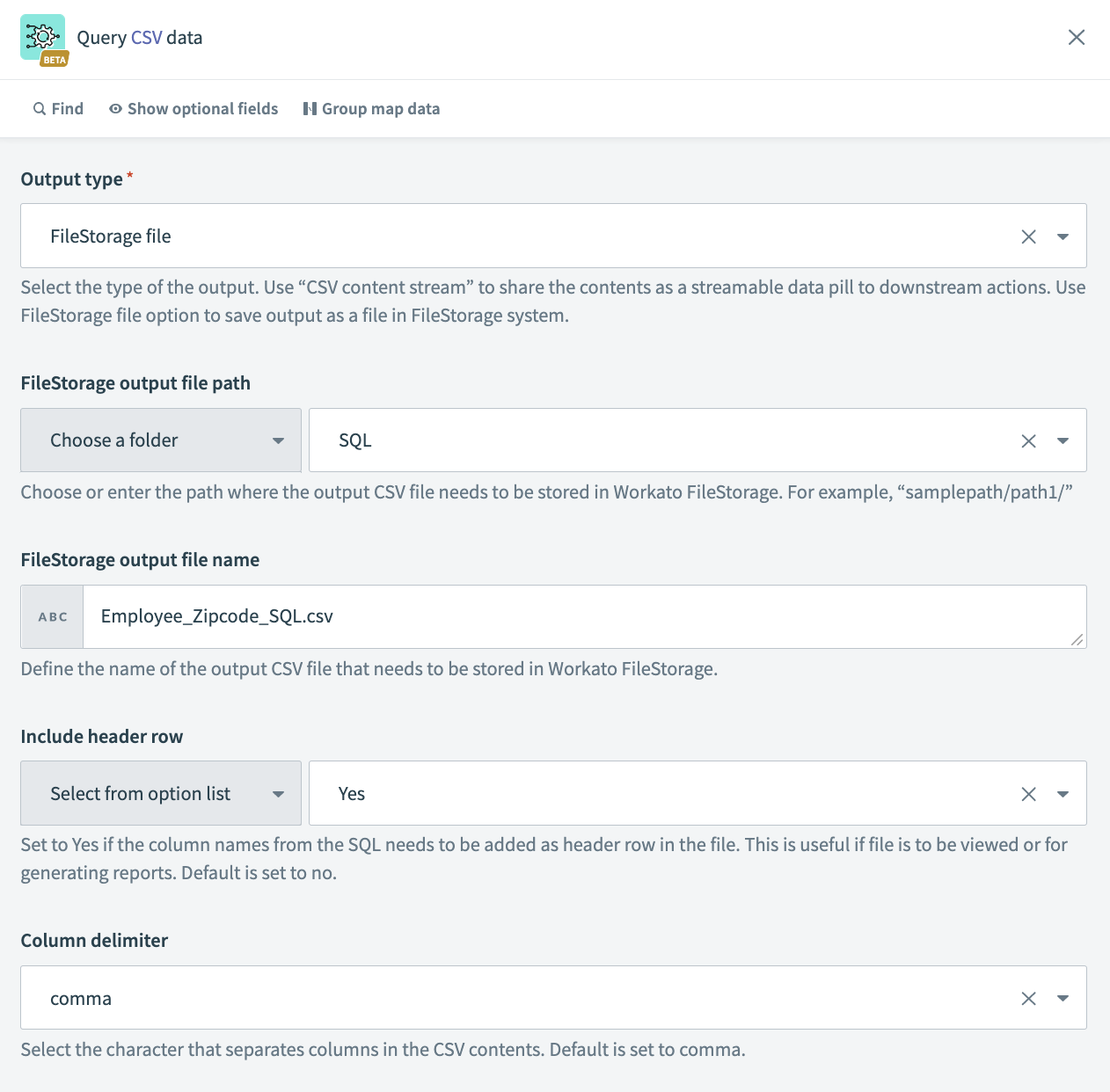Click the Query CSV data gear icon
Image resolution: width=1110 pixels, height=1092 pixels.
[x=42, y=38]
